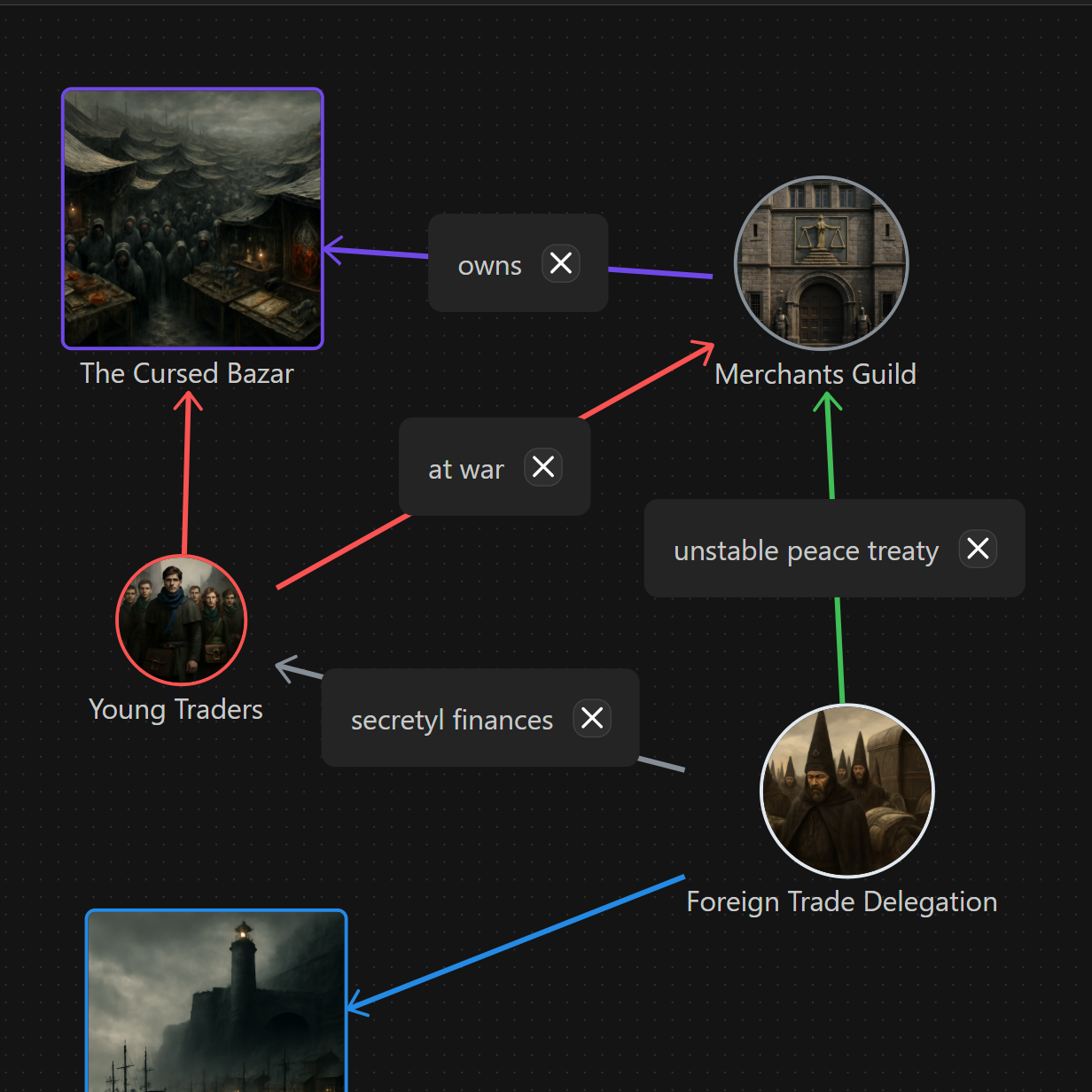The width and height of the screenshot is (1092, 1092).
Task: Click "The Cursed Bazar" name caption
Action: pyautogui.click(x=187, y=373)
